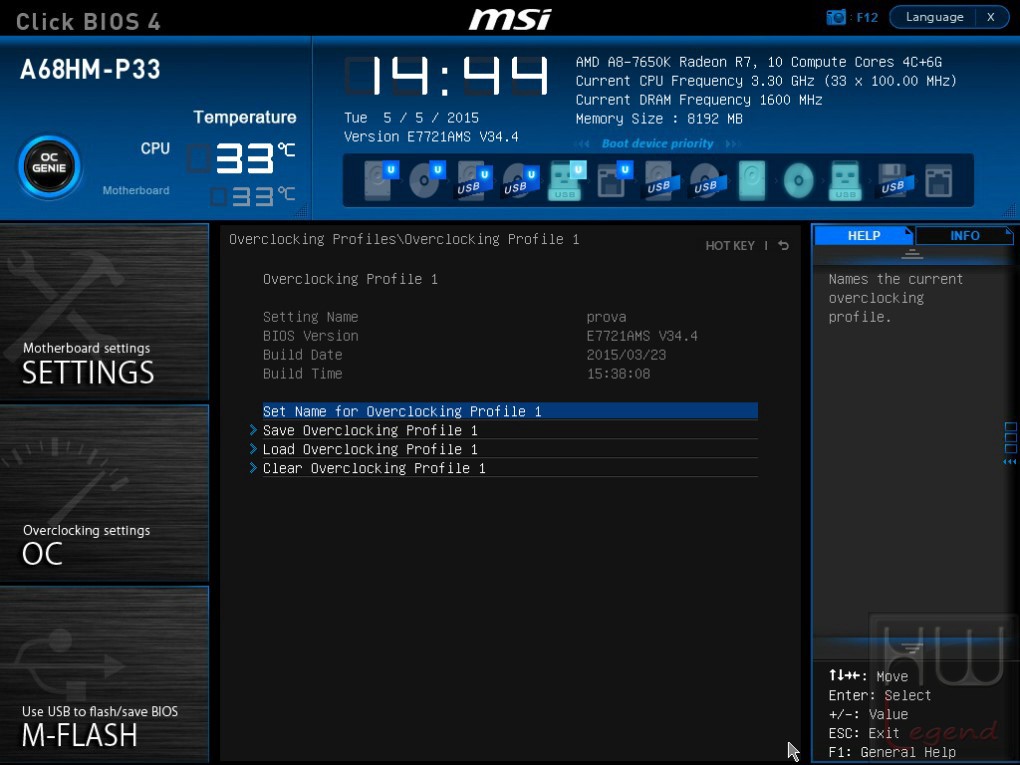Open Motherboard settings SETTINGS panel
This screenshot has width=1020, height=765.
(104, 312)
